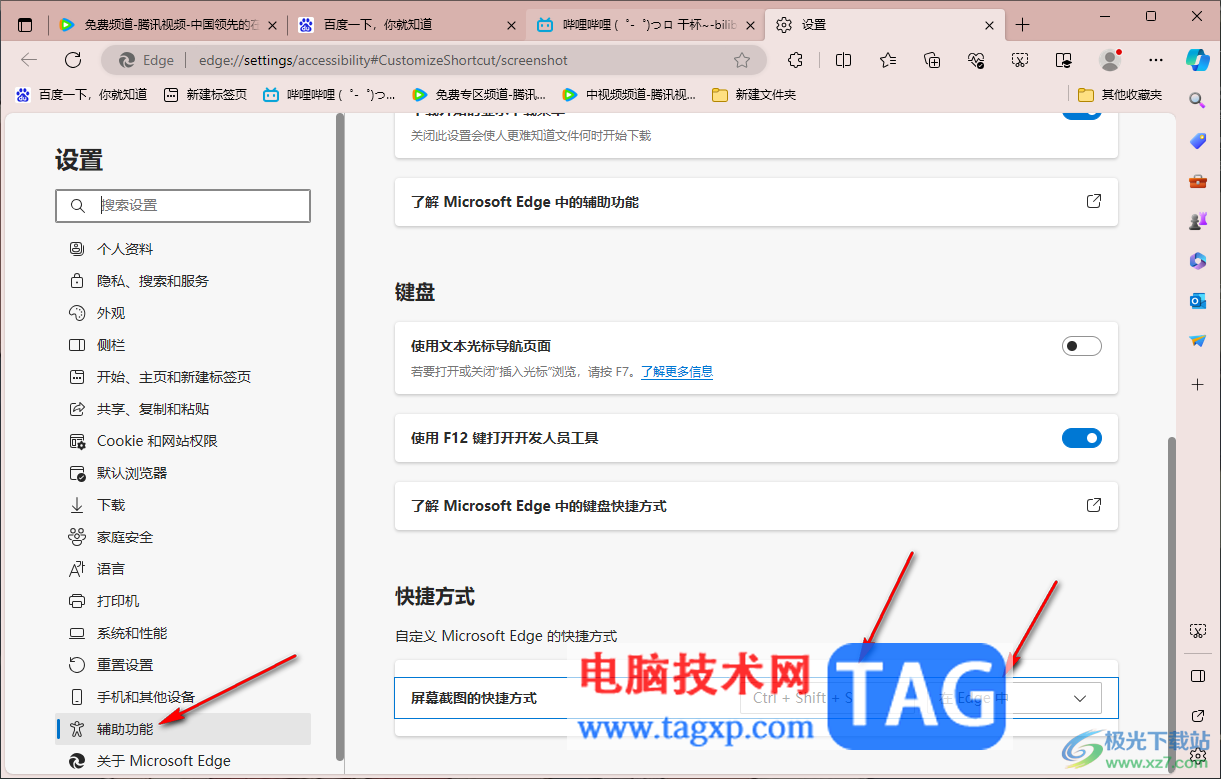Click the Copilot icon in sidebar

point(1197,60)
